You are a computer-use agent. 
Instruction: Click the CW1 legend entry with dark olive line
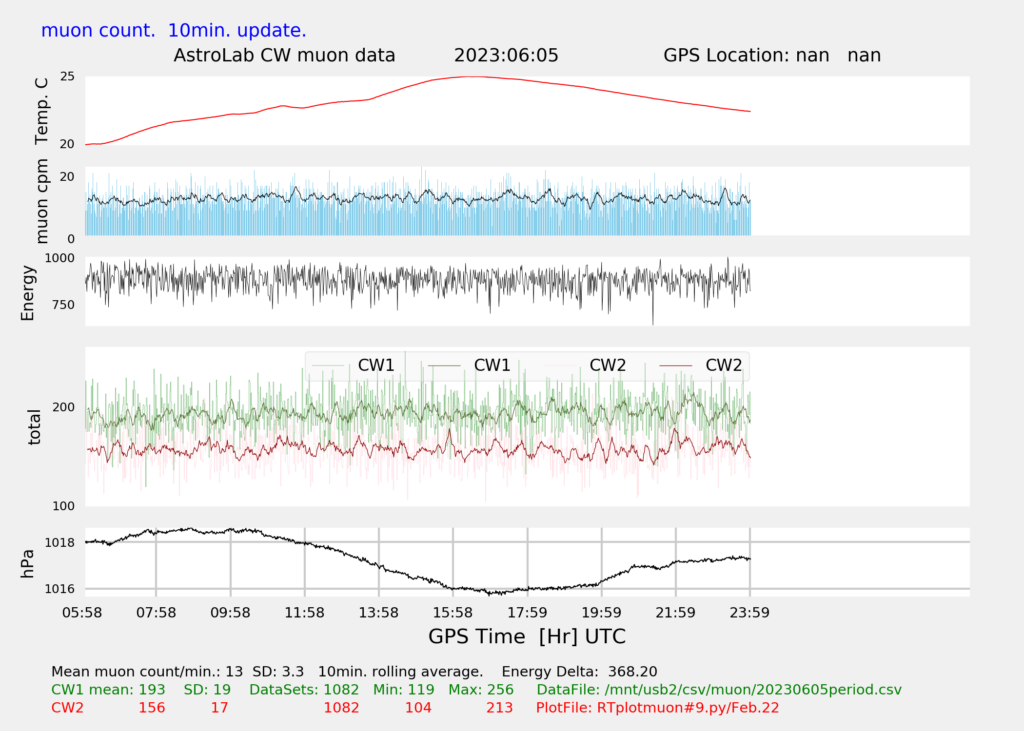(x=469, y=366)
